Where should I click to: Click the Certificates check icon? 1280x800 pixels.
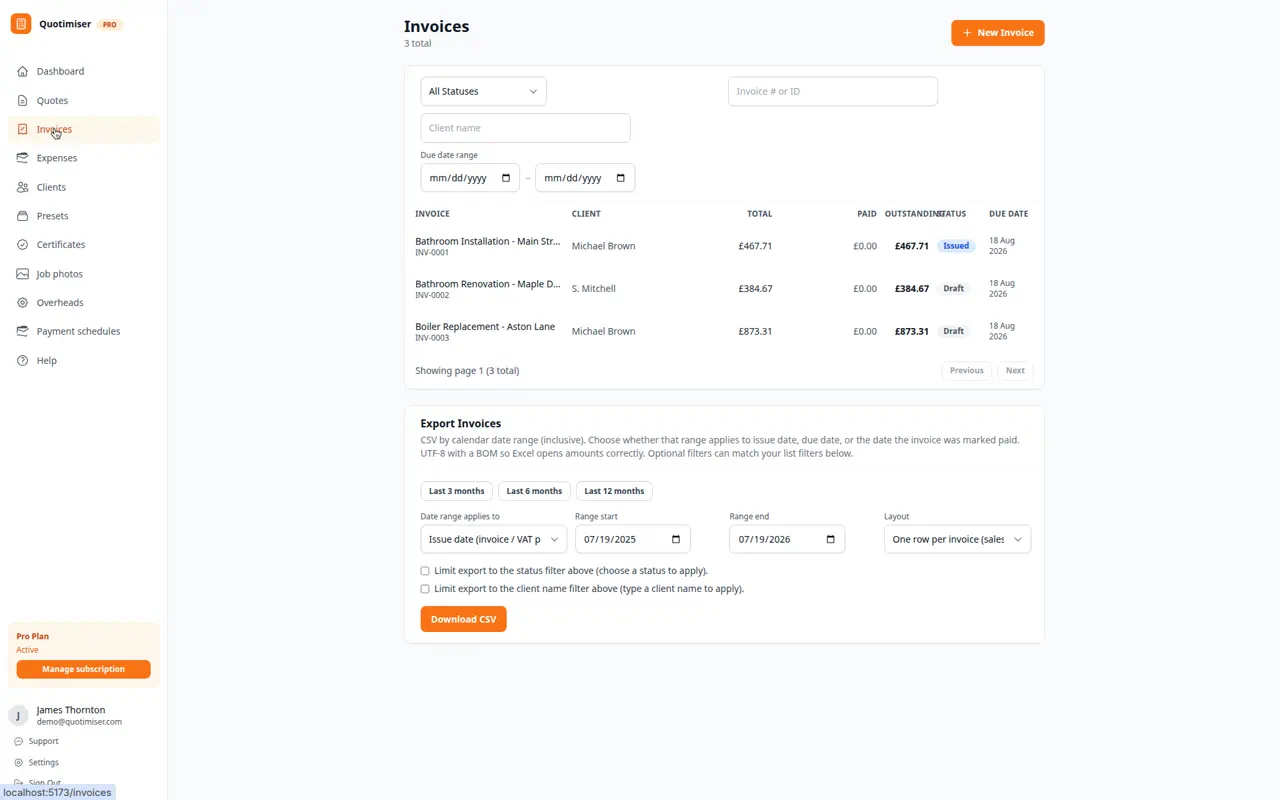[23, 244]
